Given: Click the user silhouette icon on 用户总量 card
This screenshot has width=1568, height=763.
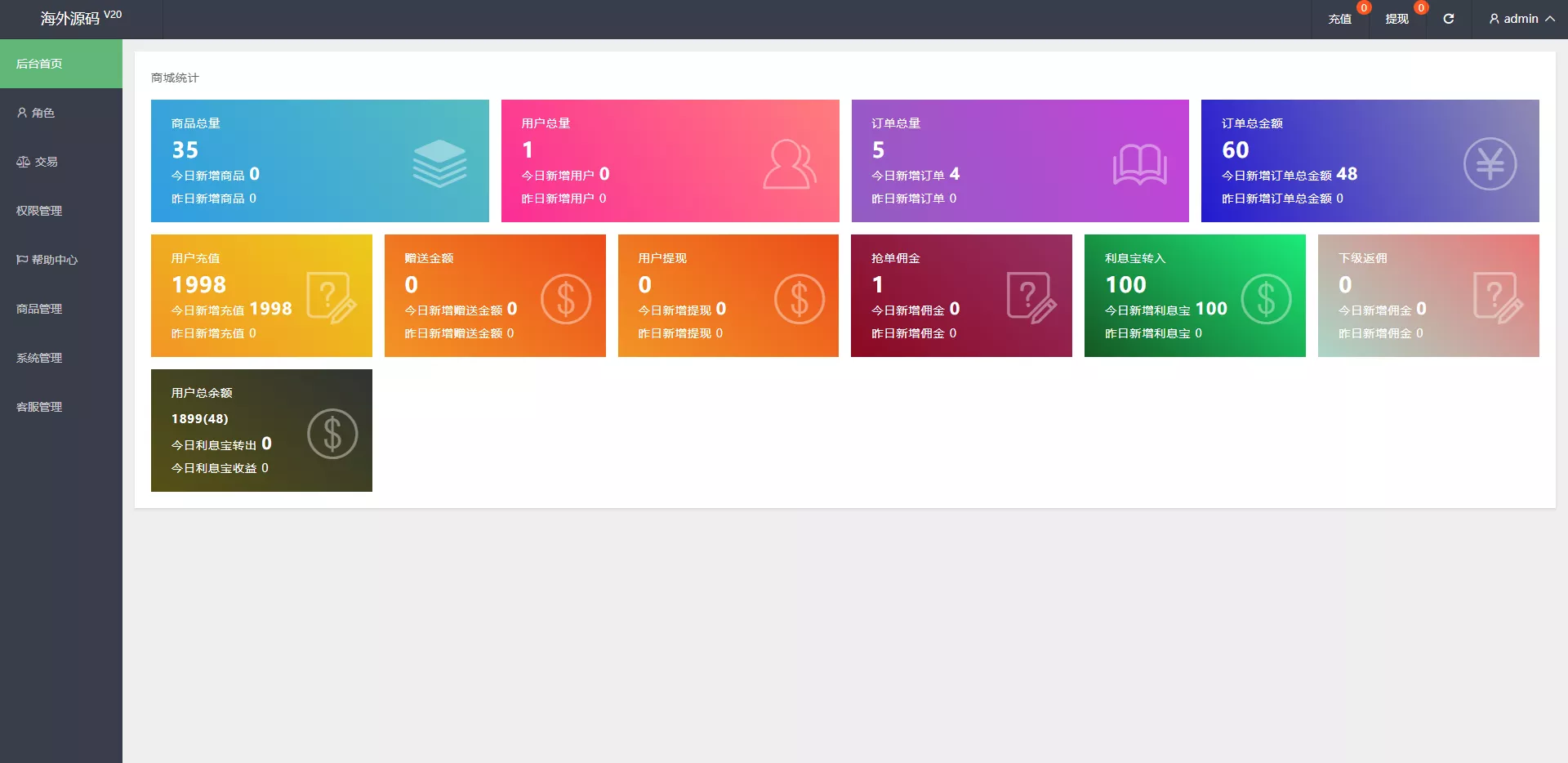Looking at the screenshot, I should click(789, 164).
